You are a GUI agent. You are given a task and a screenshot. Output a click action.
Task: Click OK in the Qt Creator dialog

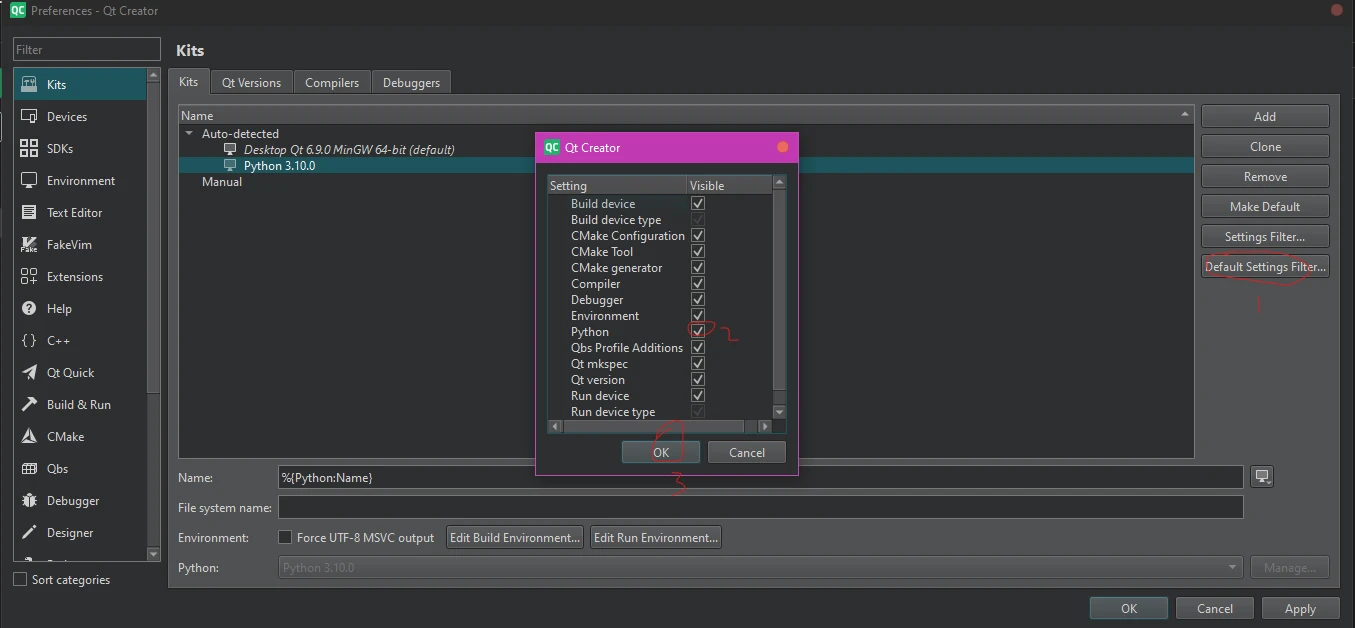(x=661, y=452)
